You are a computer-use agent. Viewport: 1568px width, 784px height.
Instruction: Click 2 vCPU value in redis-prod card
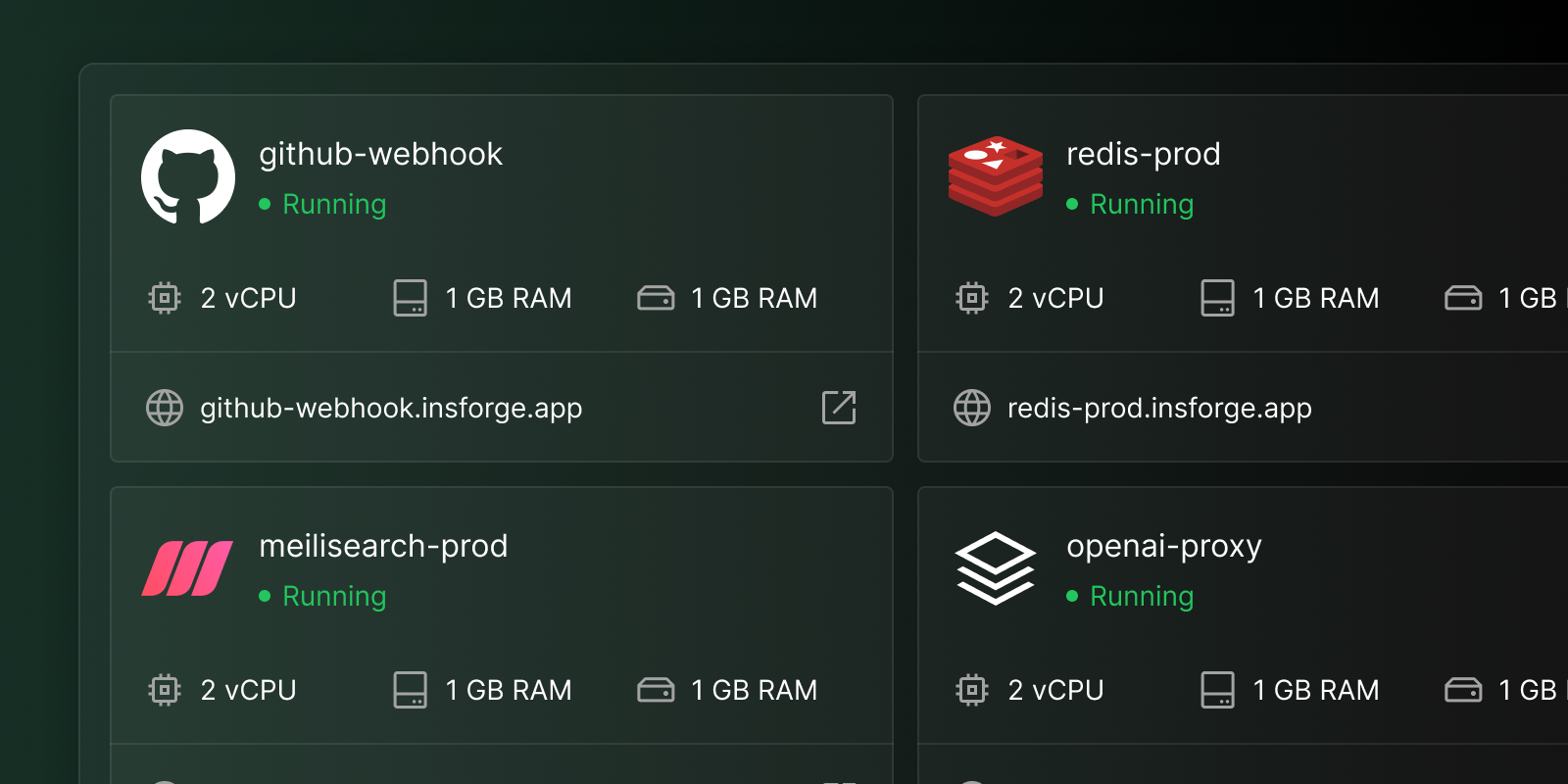pyautogui.click(x=1055, y=298)
